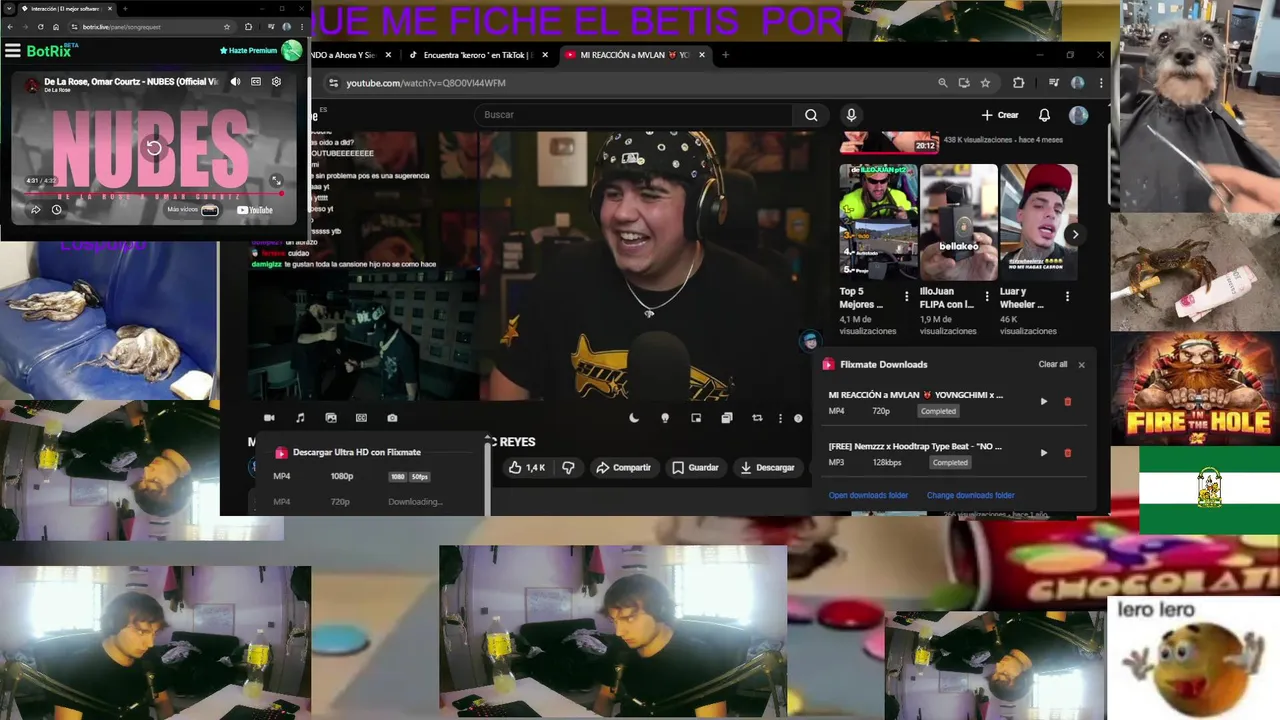Open 'IlloJuan FLIPA con l...' short thumbnail

coord(959,222)
